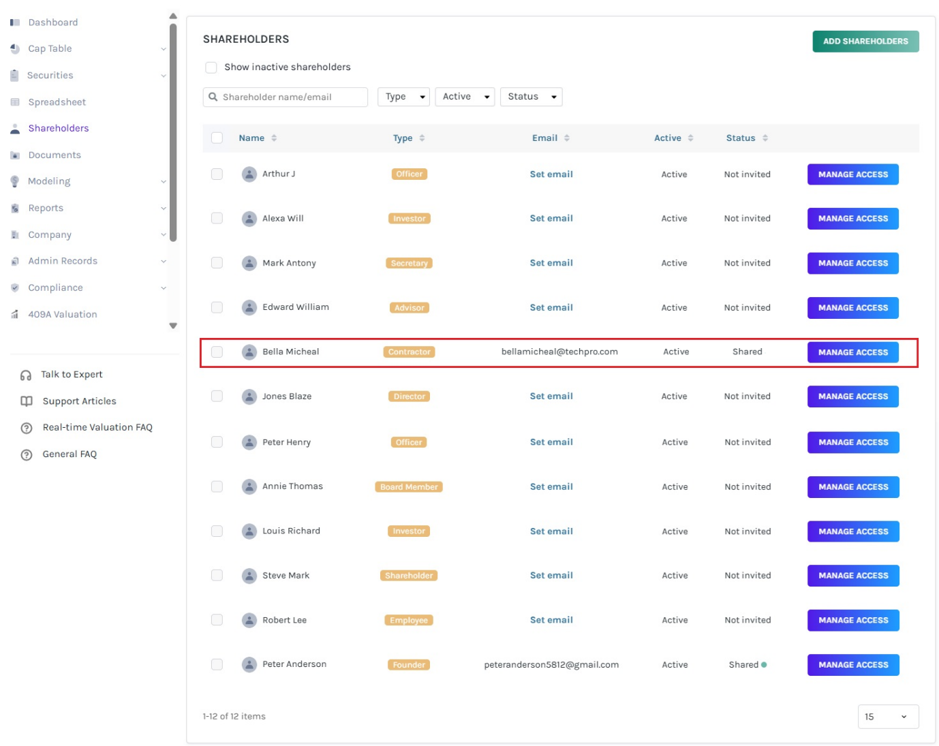Click the Shareholders person icon in sidebar
Image resolution: width=939 pixels, height=746 pixels.
point(15,128)
